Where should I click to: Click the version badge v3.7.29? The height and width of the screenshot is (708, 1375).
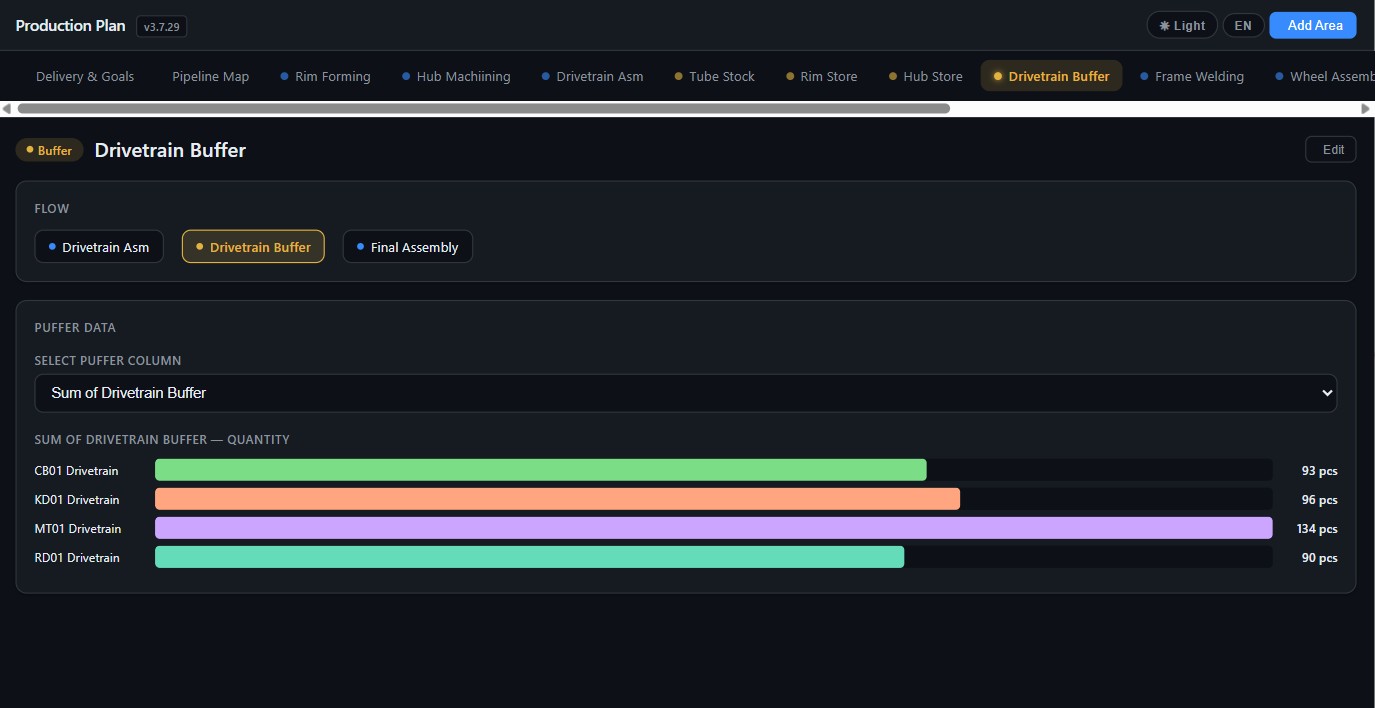(x=162, y=26)
